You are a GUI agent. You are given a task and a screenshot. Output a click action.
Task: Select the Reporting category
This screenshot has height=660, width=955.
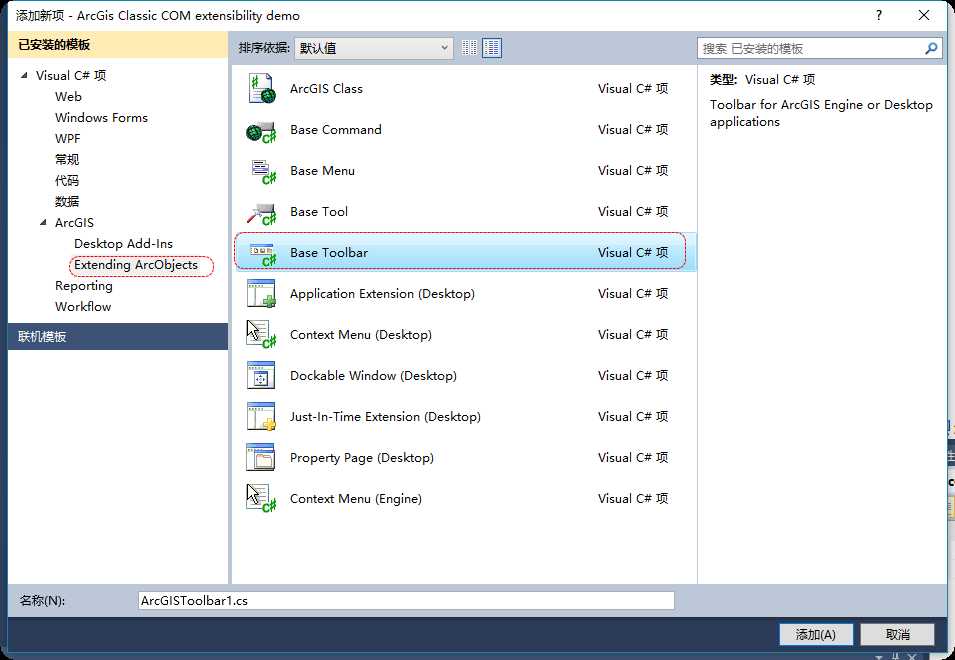(x=84, y=286)
